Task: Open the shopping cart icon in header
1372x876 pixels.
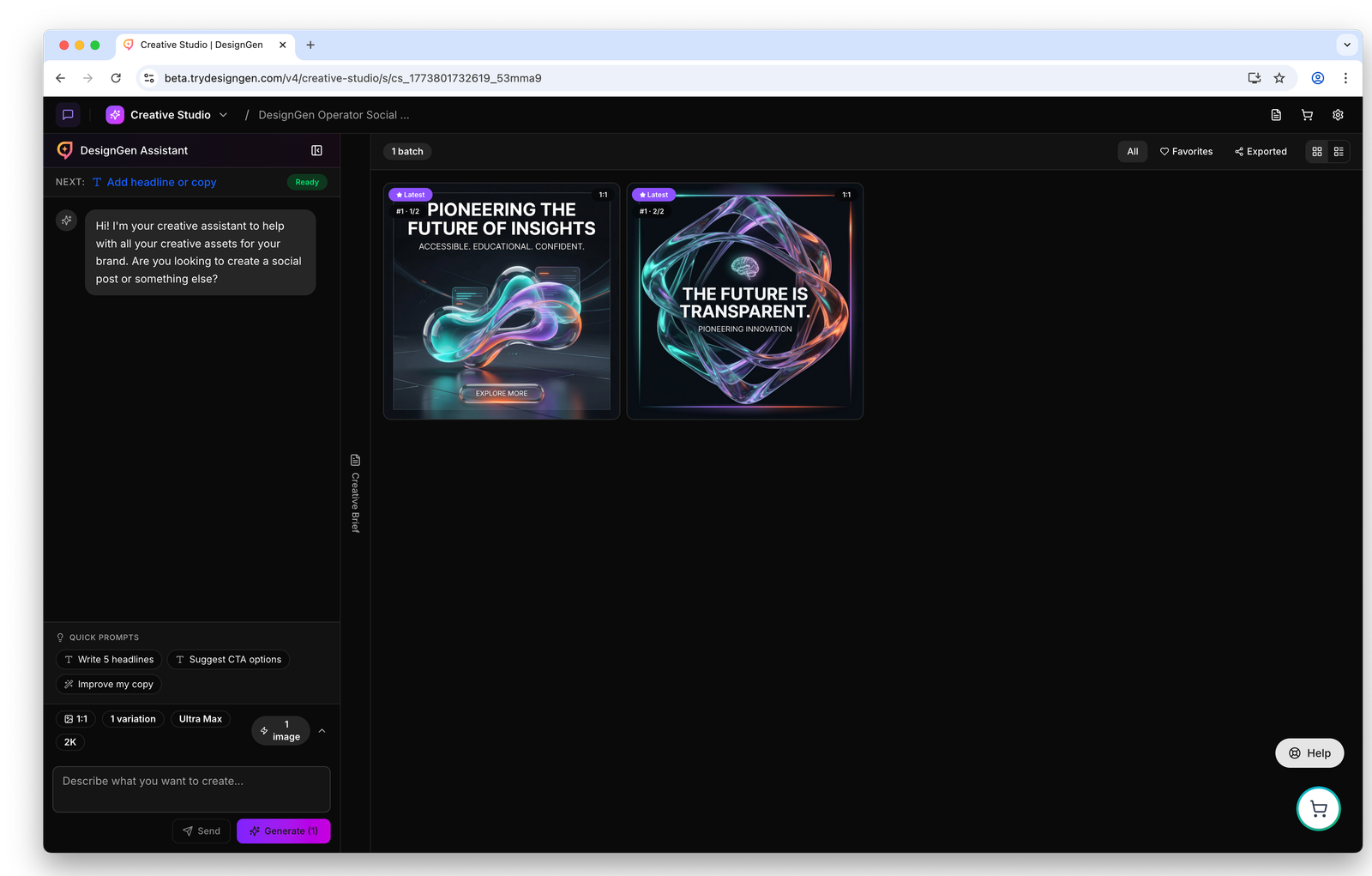Action: click(x=1307, y=115)
